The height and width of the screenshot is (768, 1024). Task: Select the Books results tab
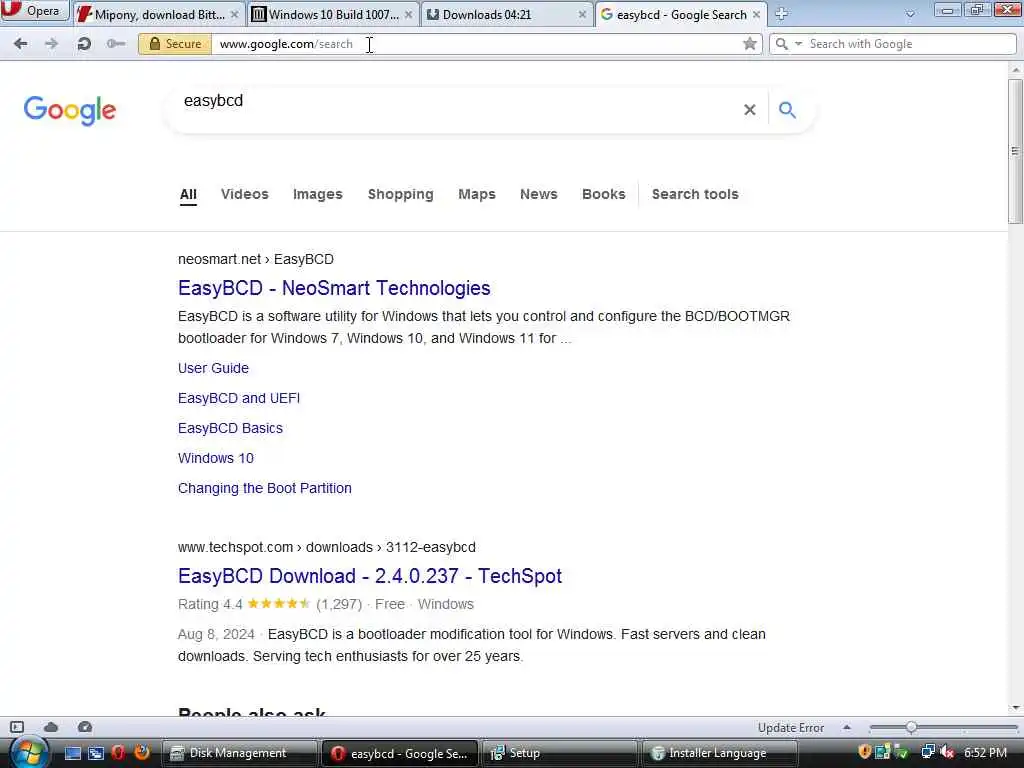click(x=603, y=194)
